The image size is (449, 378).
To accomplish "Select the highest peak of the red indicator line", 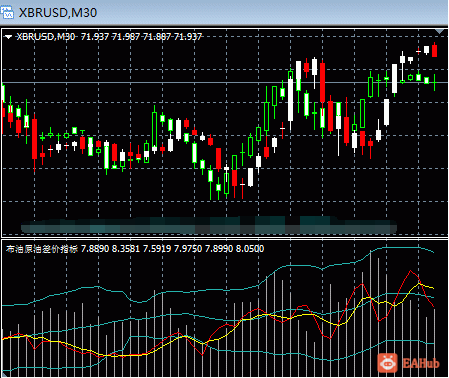I will click(x=410, y=271).
